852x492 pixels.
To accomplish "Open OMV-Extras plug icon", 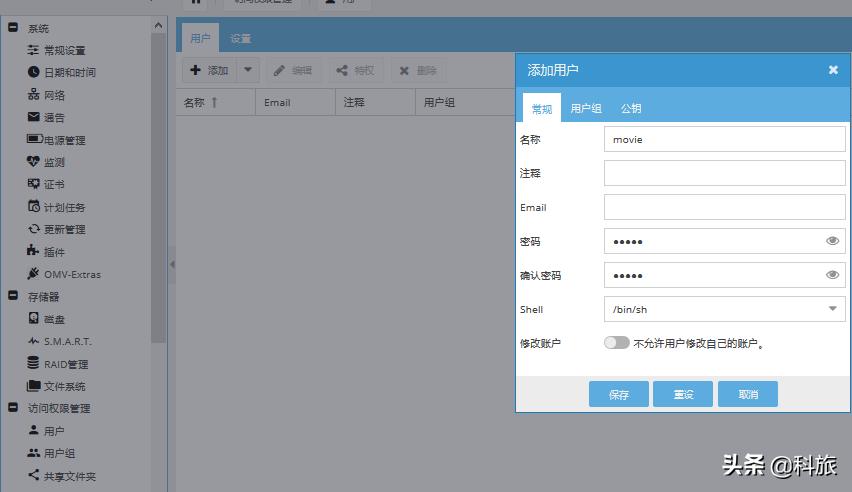I will 34,274.
